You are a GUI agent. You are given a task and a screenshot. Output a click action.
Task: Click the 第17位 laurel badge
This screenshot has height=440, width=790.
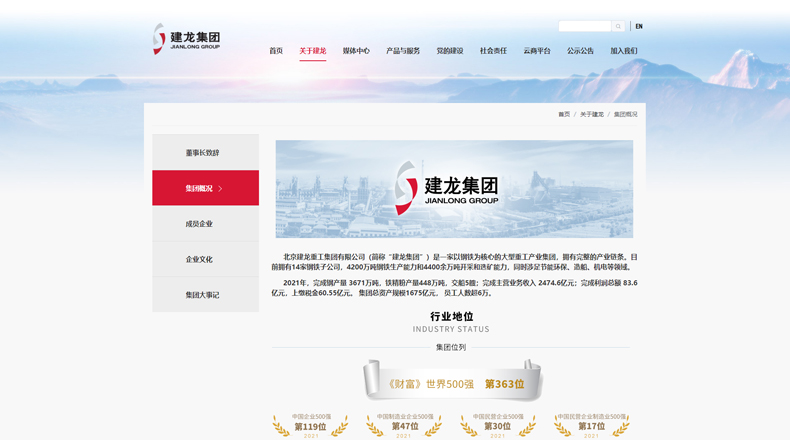[x=591, y=426]
